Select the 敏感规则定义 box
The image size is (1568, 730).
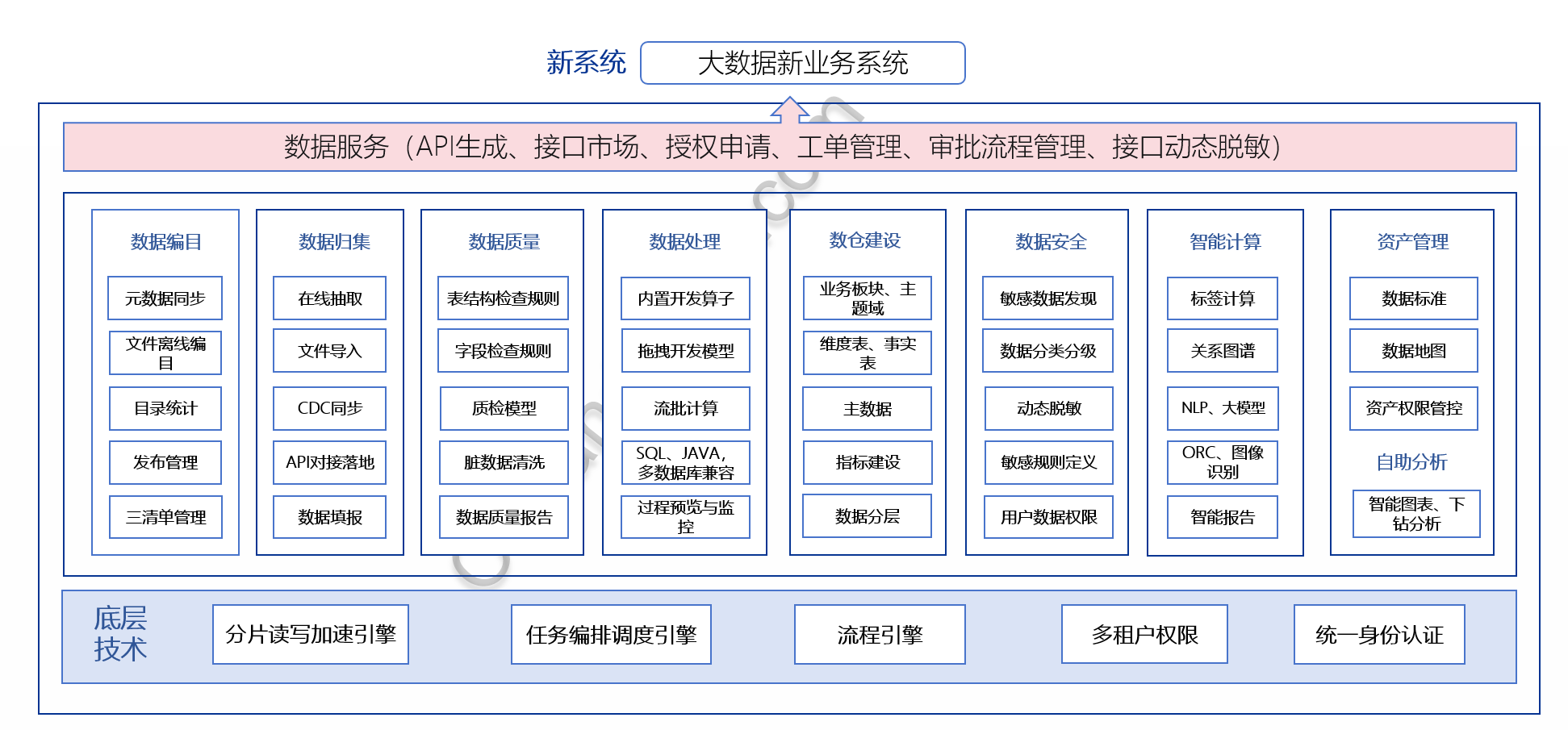click(1049, 462)
